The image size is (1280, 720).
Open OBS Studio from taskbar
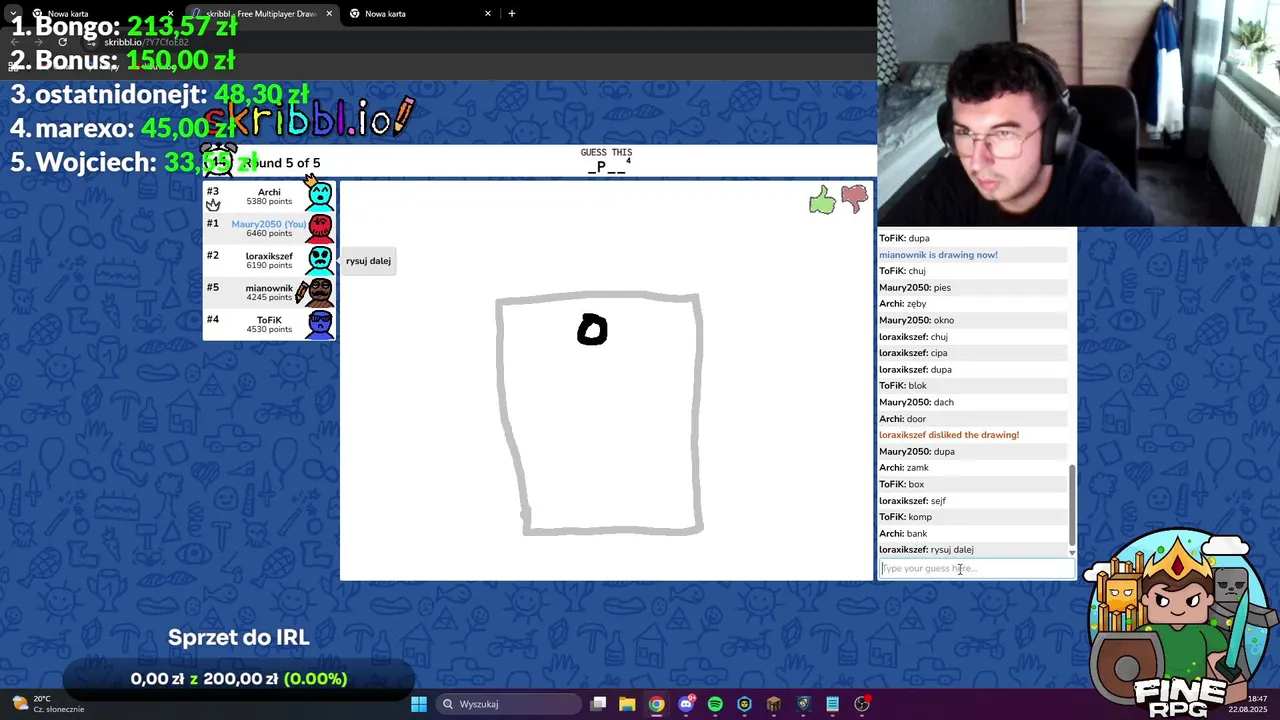(x=862, y=704)
